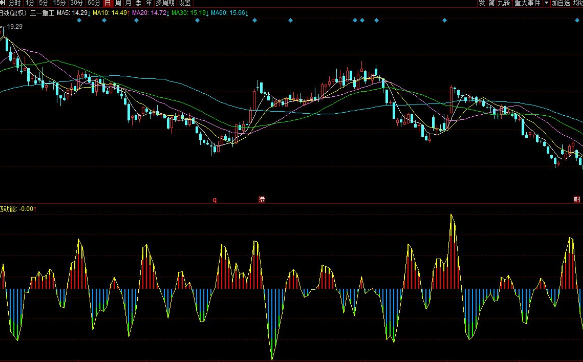583x362 pixels.
Task: Select the 60分 period tab
Action: click(x=94, y=3)
